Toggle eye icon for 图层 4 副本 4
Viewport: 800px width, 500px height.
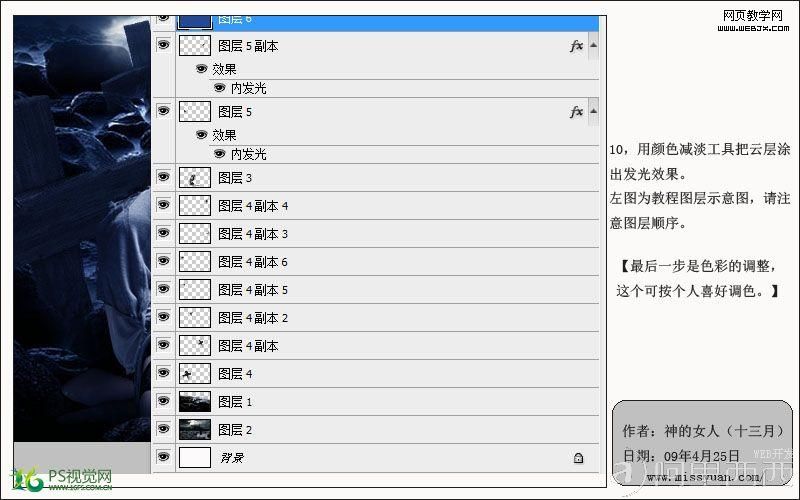[x=163, y=205]
